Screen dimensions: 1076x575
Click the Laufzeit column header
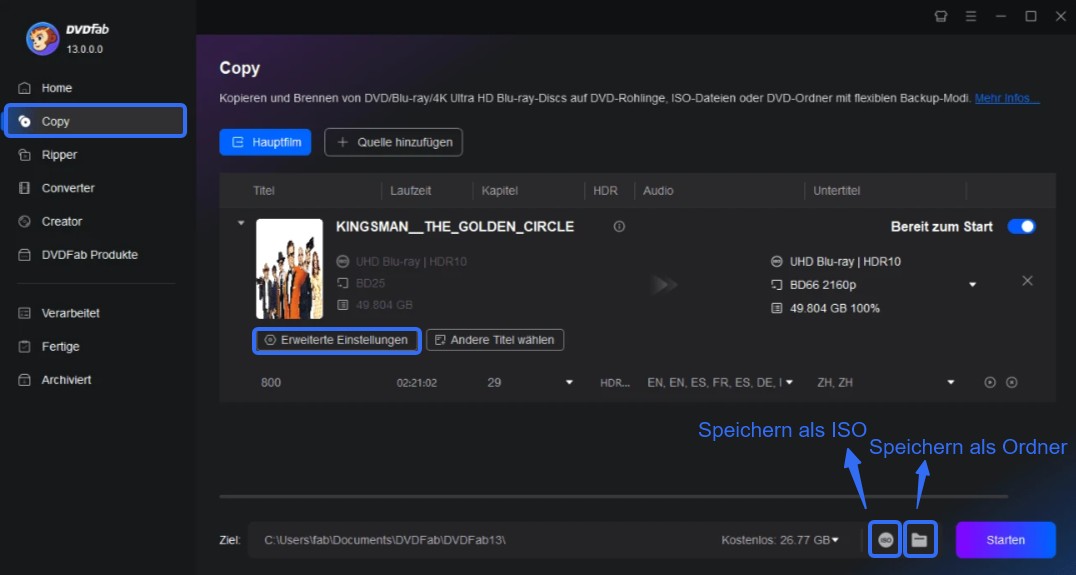click(x=410, y=191)
